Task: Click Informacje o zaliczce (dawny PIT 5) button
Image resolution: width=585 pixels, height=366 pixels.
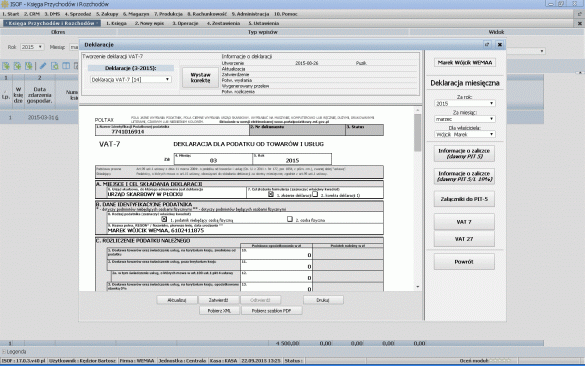Action: [x=464, y=154]
